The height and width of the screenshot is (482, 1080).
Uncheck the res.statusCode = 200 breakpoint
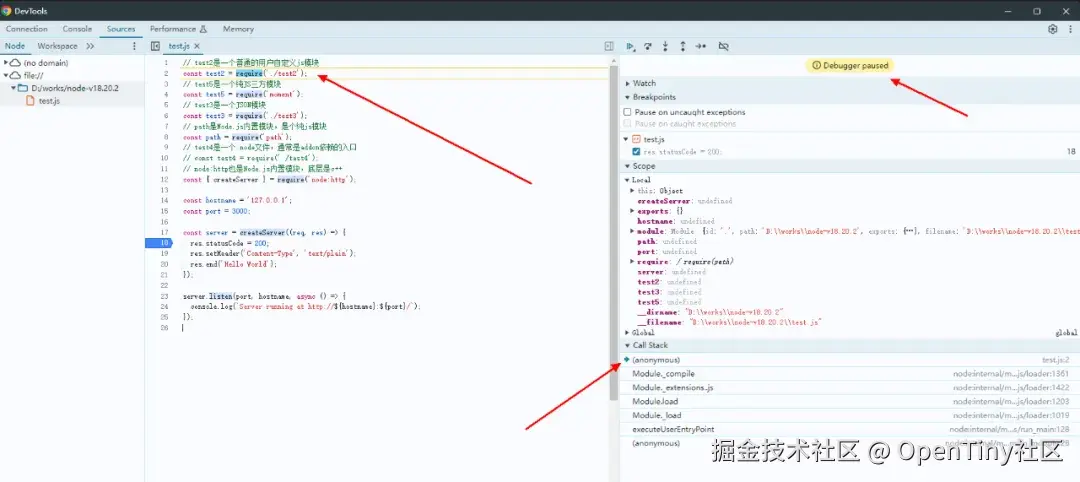click(x=636, y=151)
